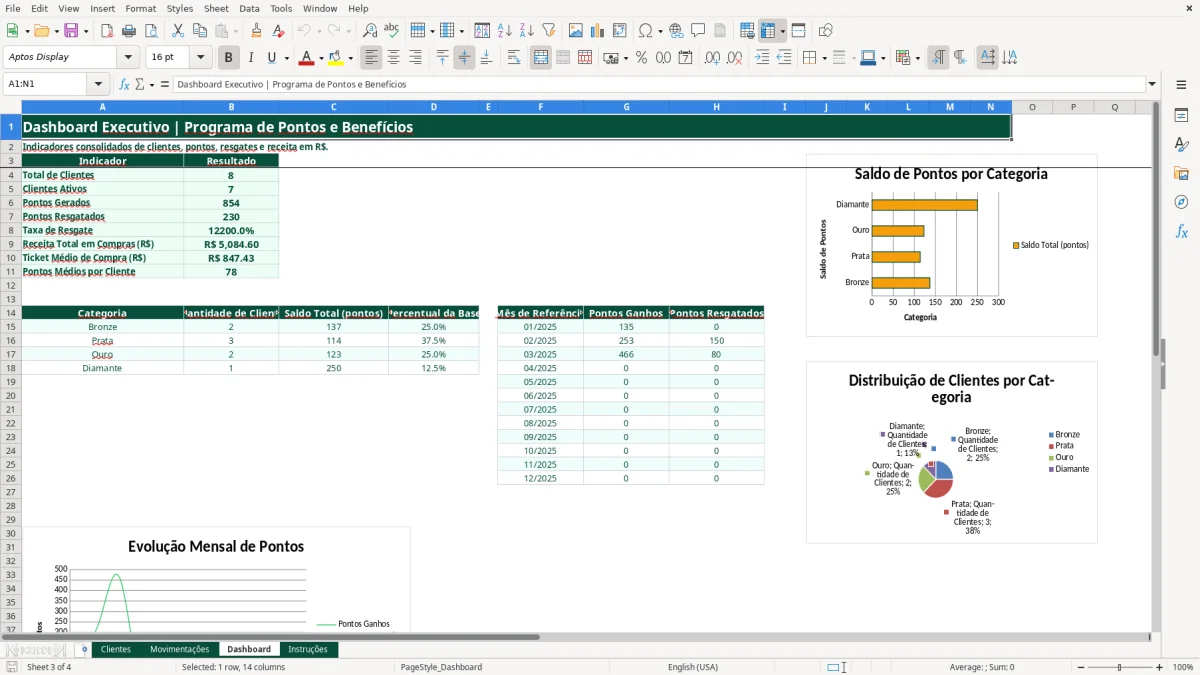
Task: Open the Borders dropdown arrow
Action: pyautogui.click(x=823, y=58)
